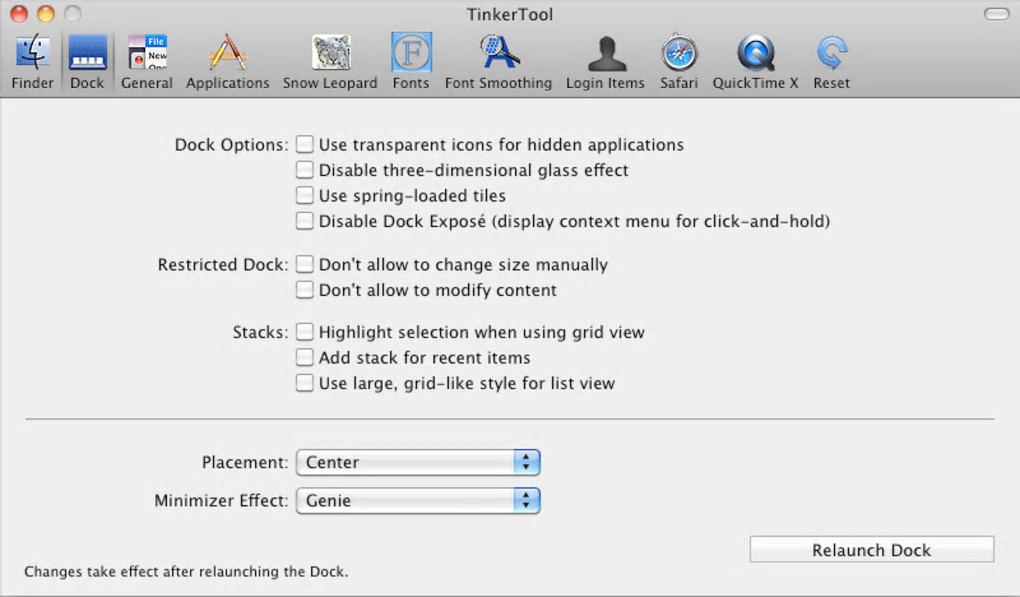The height and width of the screenshot is (597, 1020).
Task: Enable transparent icons for hidden applications
Action: tap(305, 145)
